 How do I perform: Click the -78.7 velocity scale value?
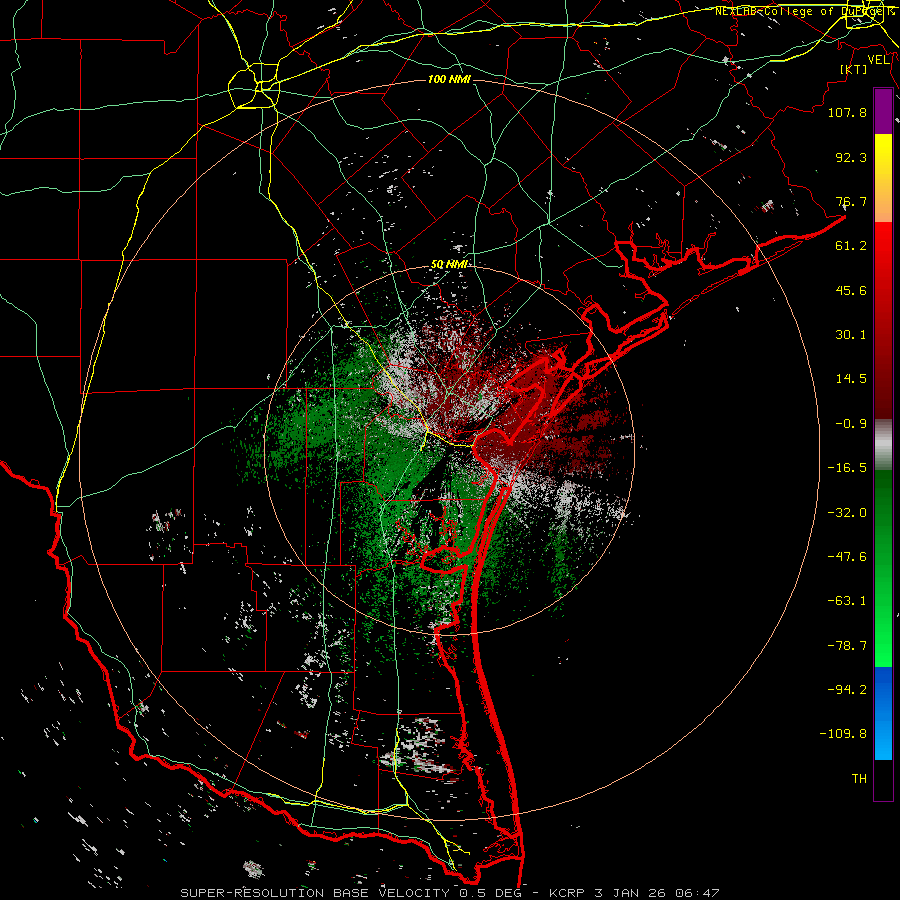click(847, 646)
